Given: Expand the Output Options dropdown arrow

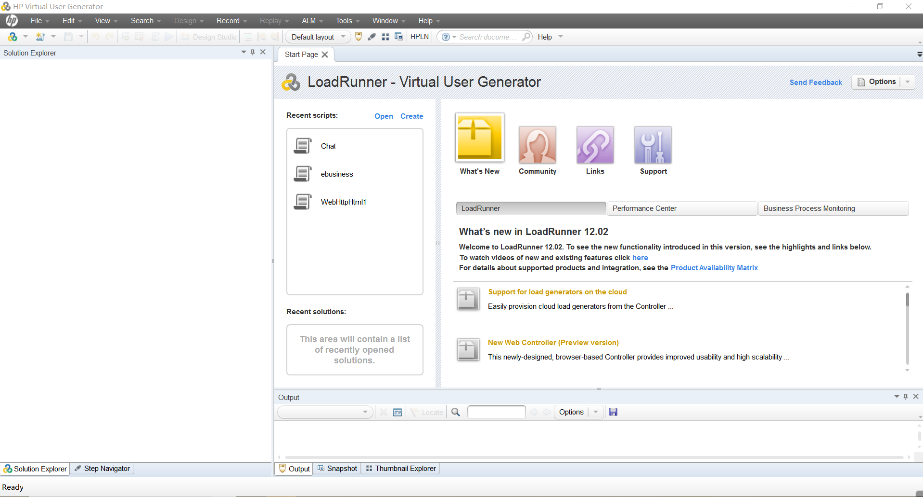Looking at the screenshot, I should pyautogui.click(x=596, y=412).
